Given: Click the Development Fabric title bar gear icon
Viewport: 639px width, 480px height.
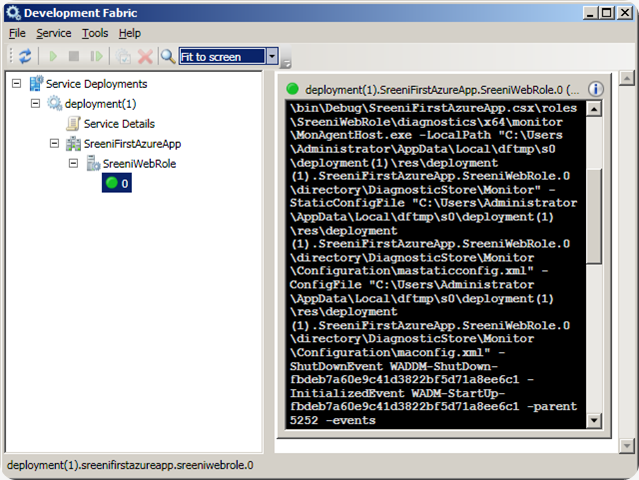Looking at the screenshot, I should [x=13, y=13].
